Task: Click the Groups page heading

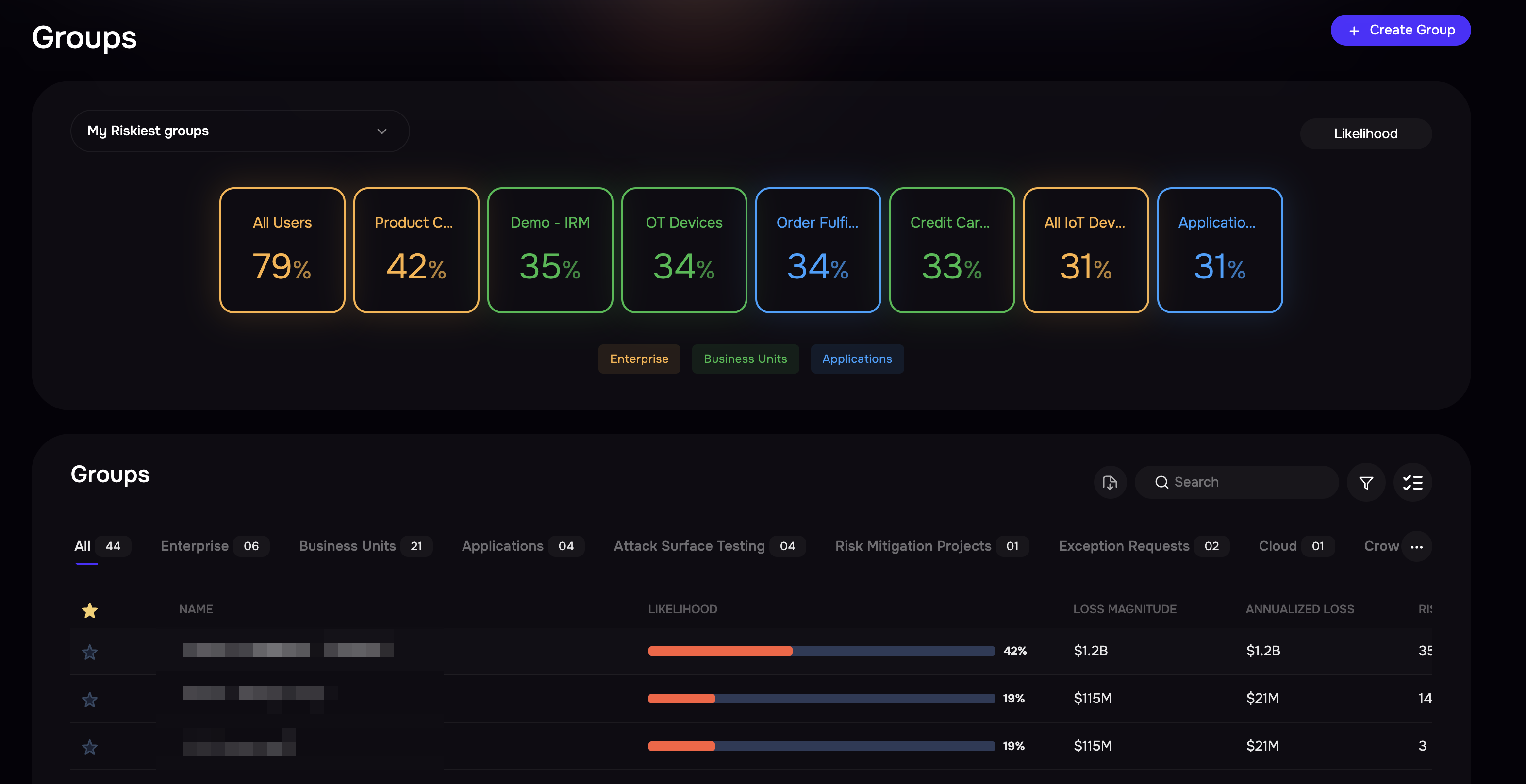Action: [x=84, y=37]
